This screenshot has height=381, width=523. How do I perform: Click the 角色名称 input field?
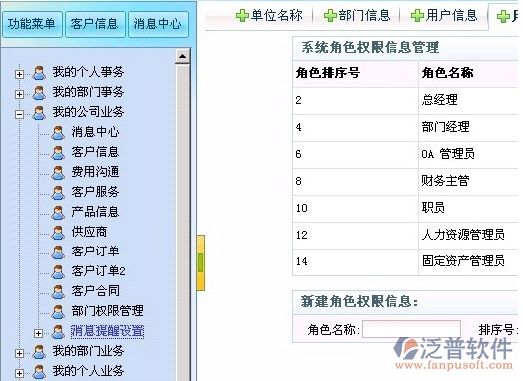click(411, 329)
